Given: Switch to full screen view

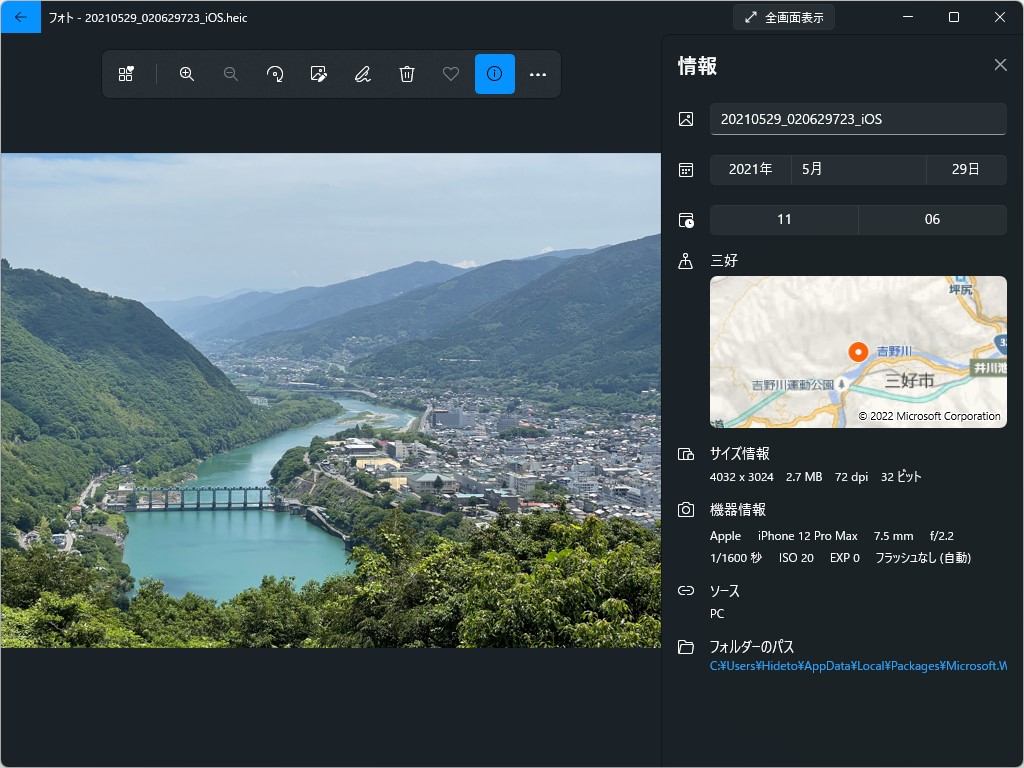Looking at the screenshot, I should pos(783,17).
